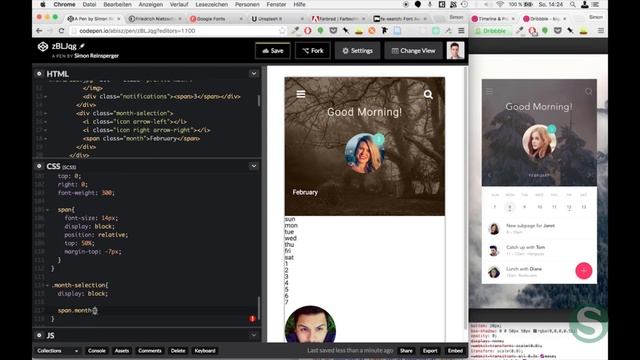Viewport: 640px width, 360px height.
Task: Open the CSS editor dropdown arrow
Action: tap(253, 166)
